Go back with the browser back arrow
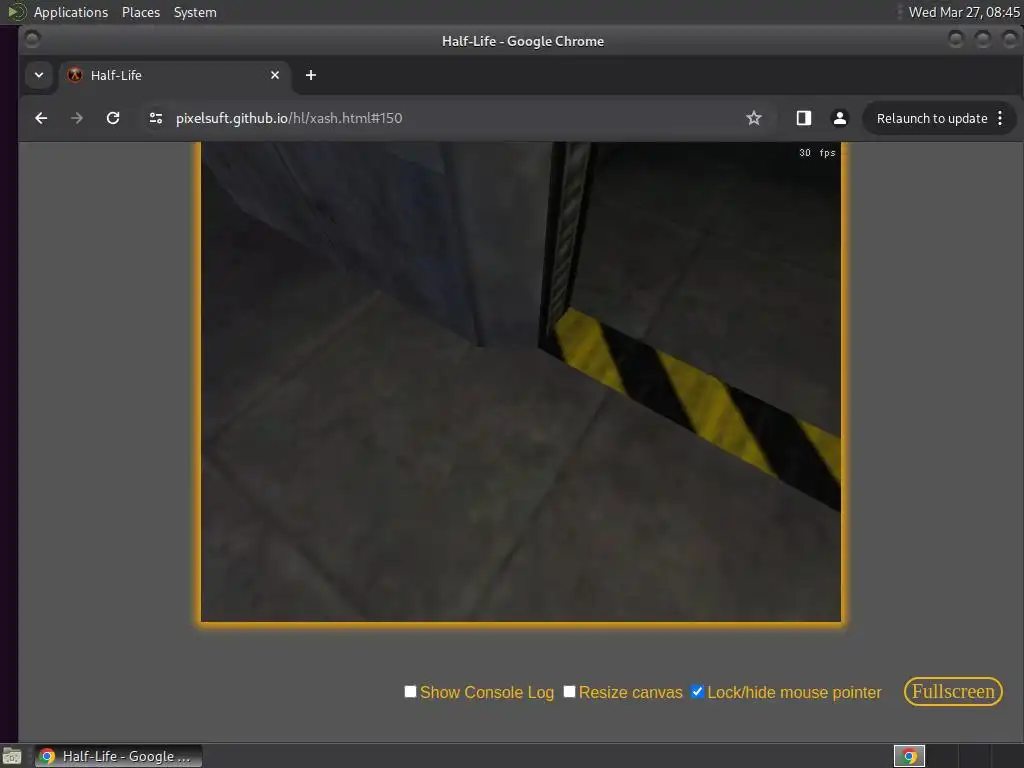 pos(41,118)
